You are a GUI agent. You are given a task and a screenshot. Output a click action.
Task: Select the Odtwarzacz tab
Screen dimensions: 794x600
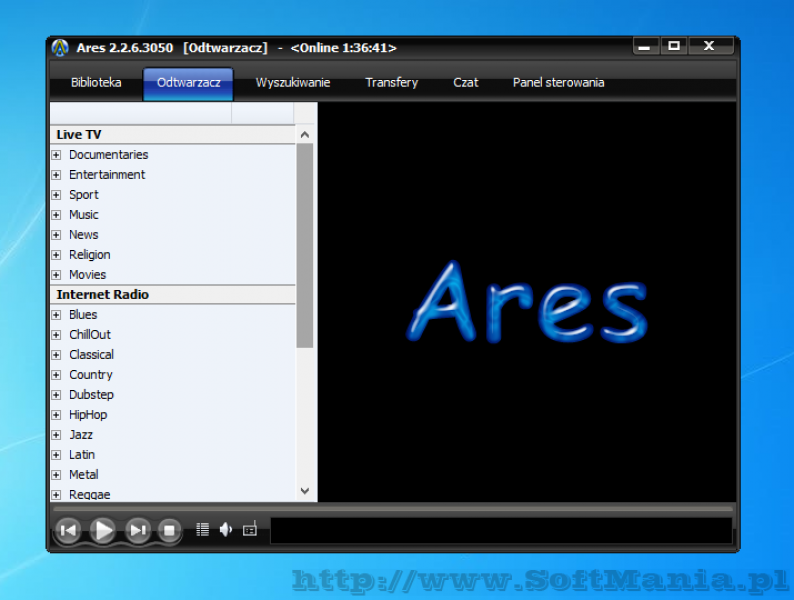click(x=188, y=84)
